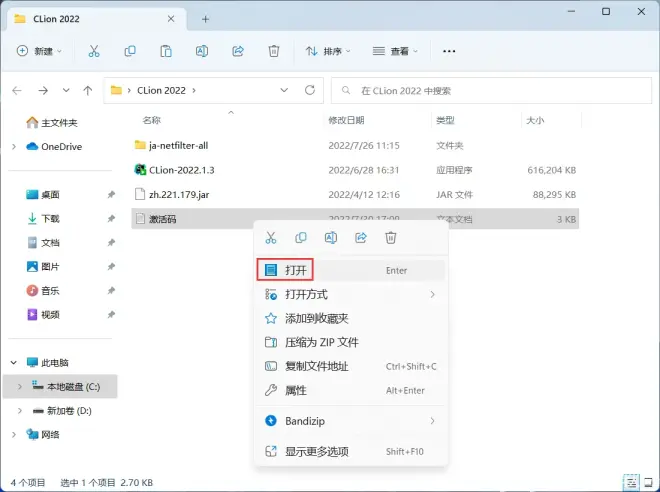The height and width of the screenshot is (492, 660).
Task: Select the 激活码 text file
Action: click(355, 219)
